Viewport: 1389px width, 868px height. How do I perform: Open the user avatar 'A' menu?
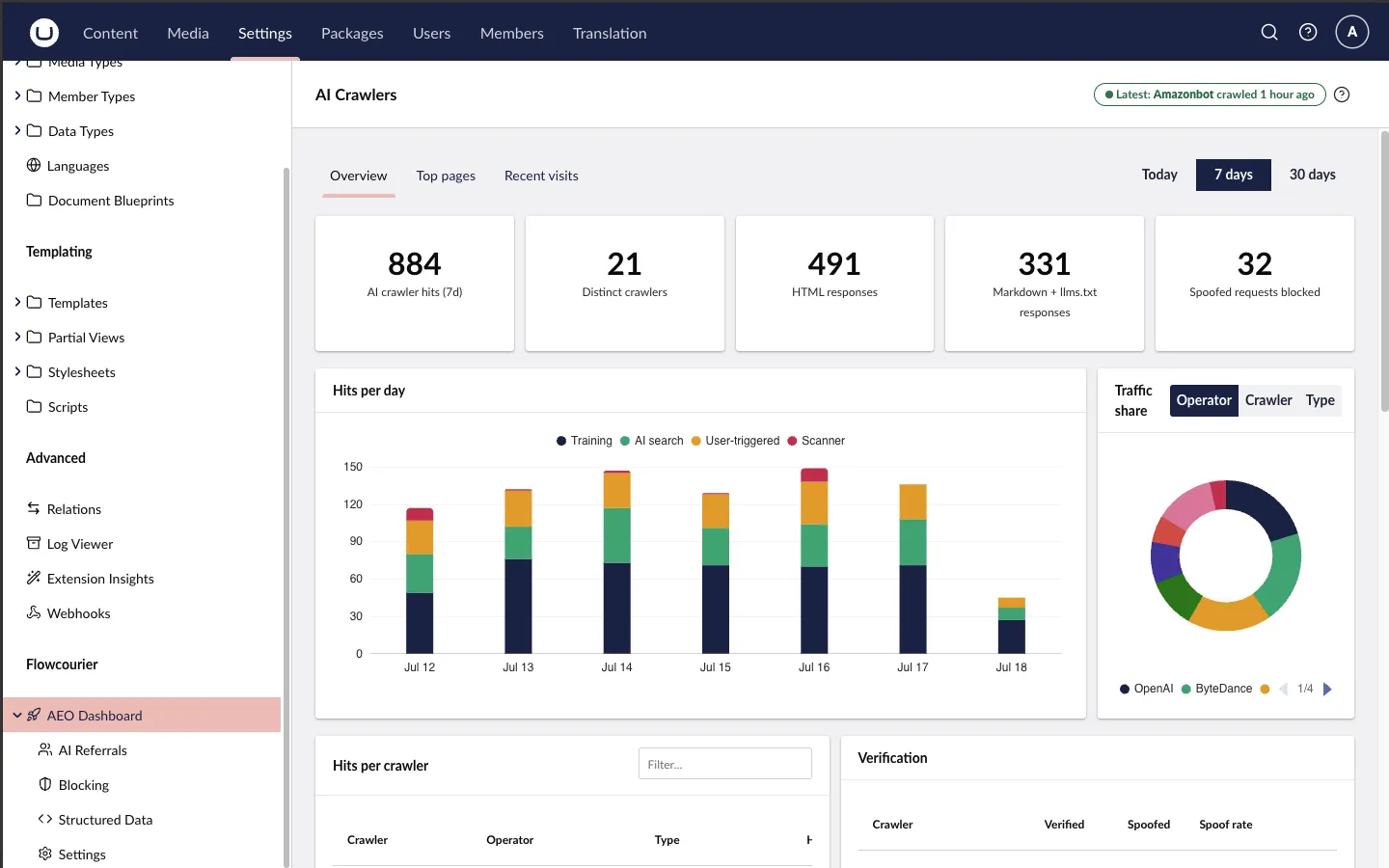point(1352,32)
